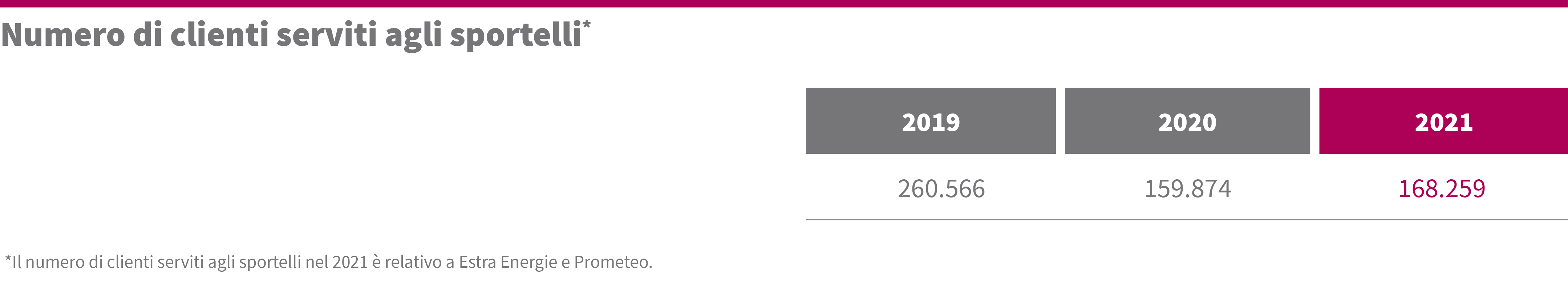Click the magenta bar at top

(x=784, y=4)
